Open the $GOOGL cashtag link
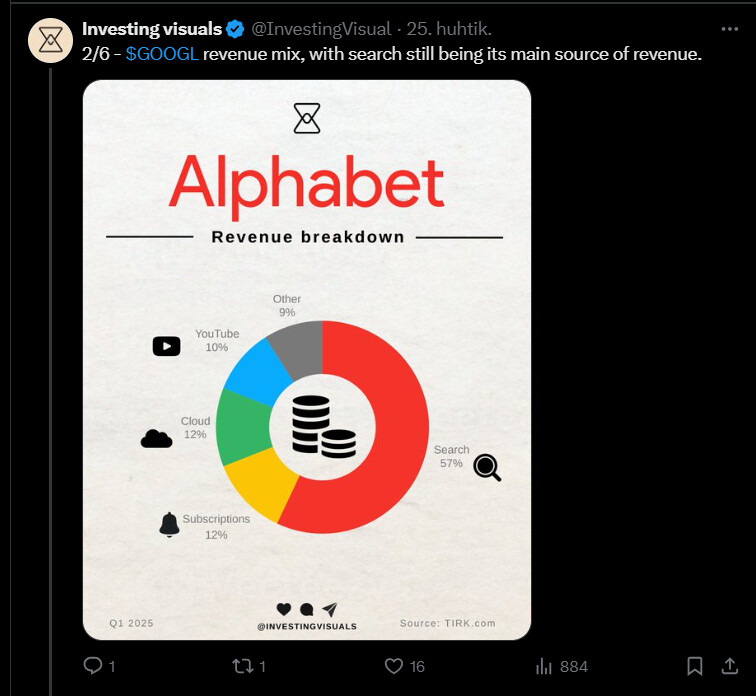The width and height of the screenshot is (756, 696). pos(162,54)
